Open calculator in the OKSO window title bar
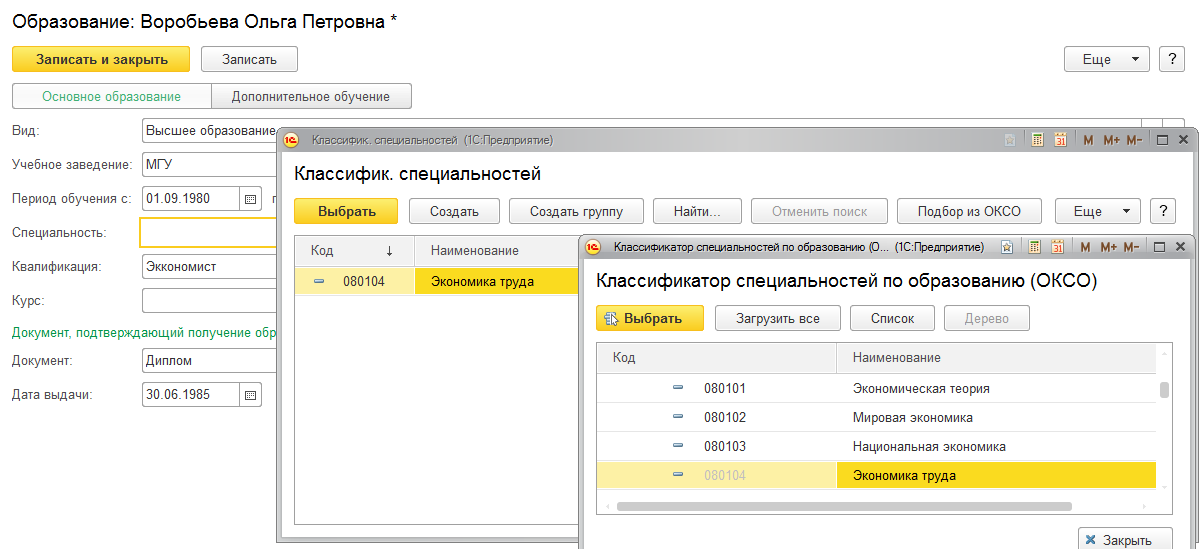This screenshot has height=549, width=1202. pos(1036,247)
